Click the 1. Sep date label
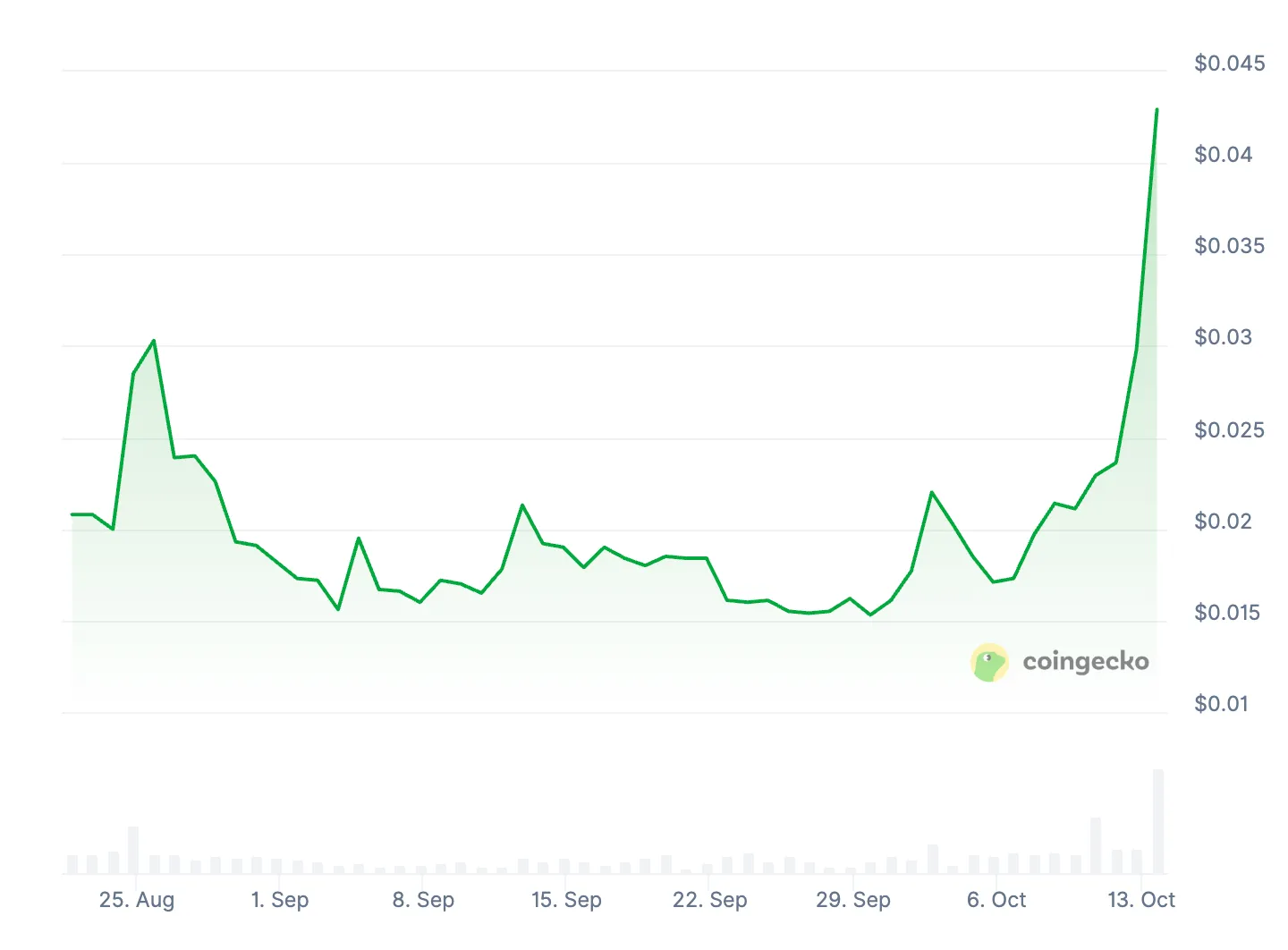Image resolution: width=1288 pixels, height=950 pixels. pyautogui.click(x=280, y=900)
